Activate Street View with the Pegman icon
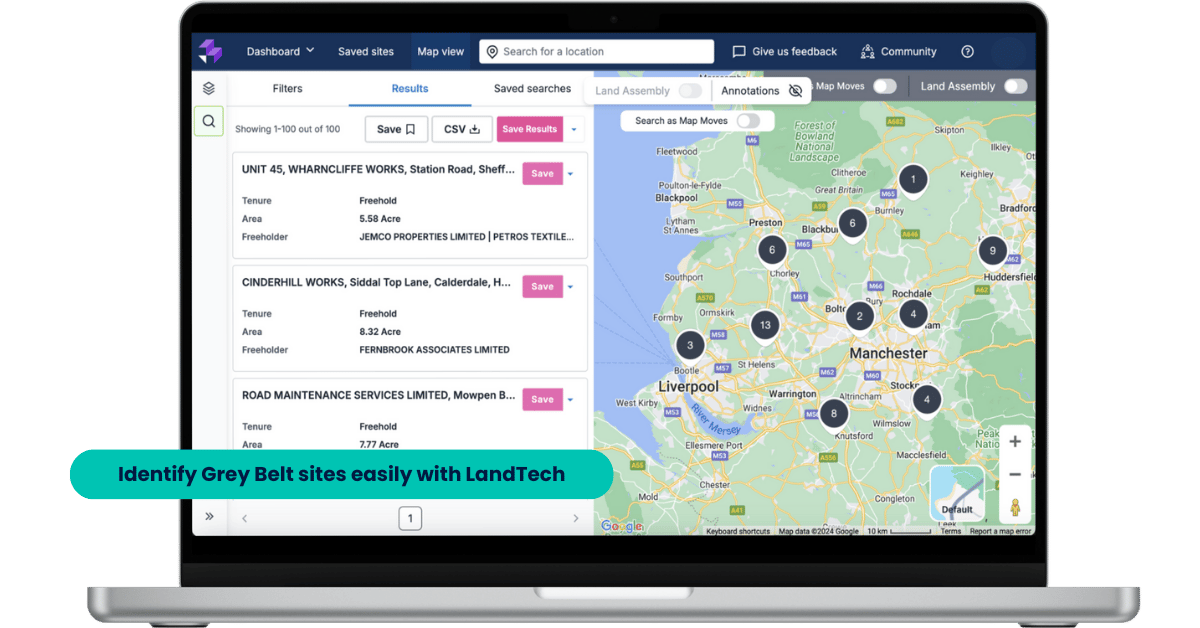 [x=1015, y=508]
